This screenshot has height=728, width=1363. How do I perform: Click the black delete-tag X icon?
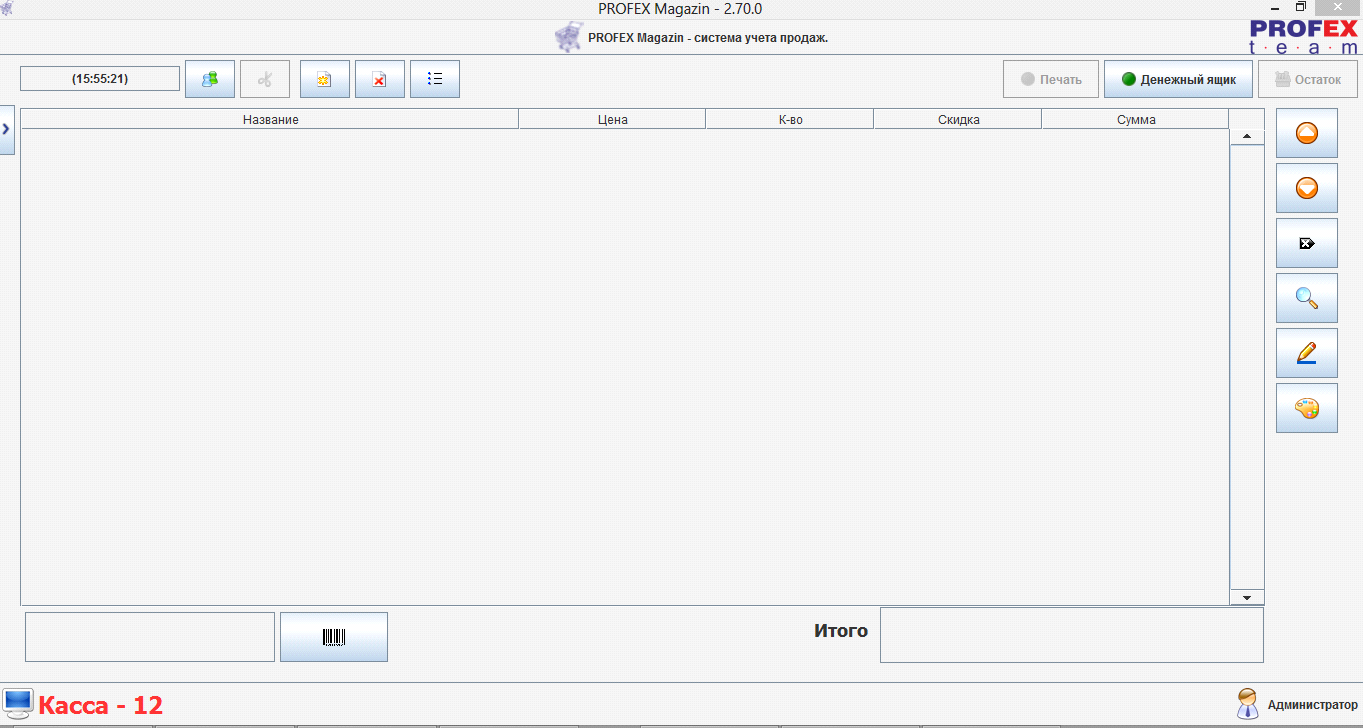pyautogui.click(x=1307, y=243)
